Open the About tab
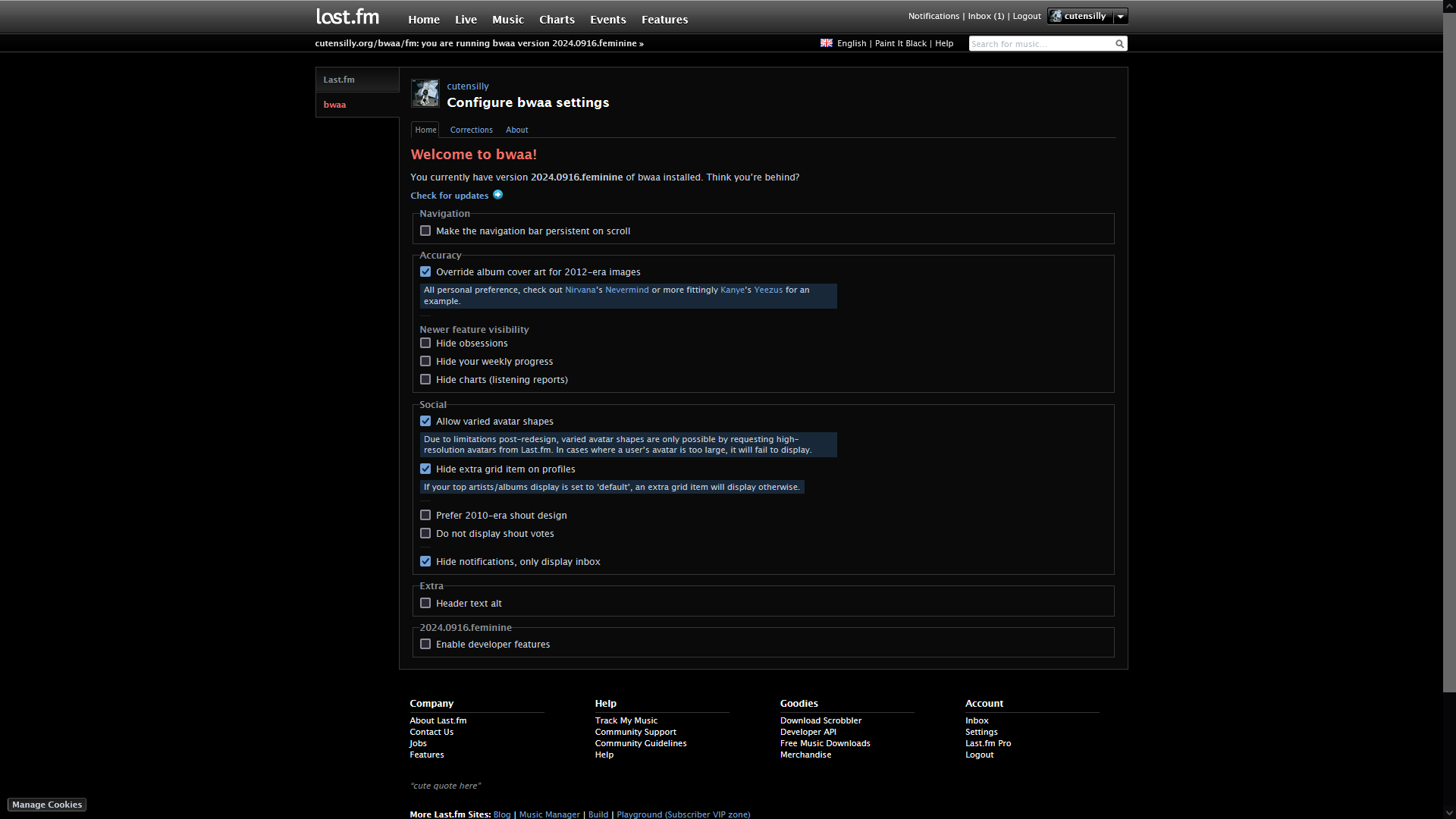The image size is (1456, 819). [516, 130]
